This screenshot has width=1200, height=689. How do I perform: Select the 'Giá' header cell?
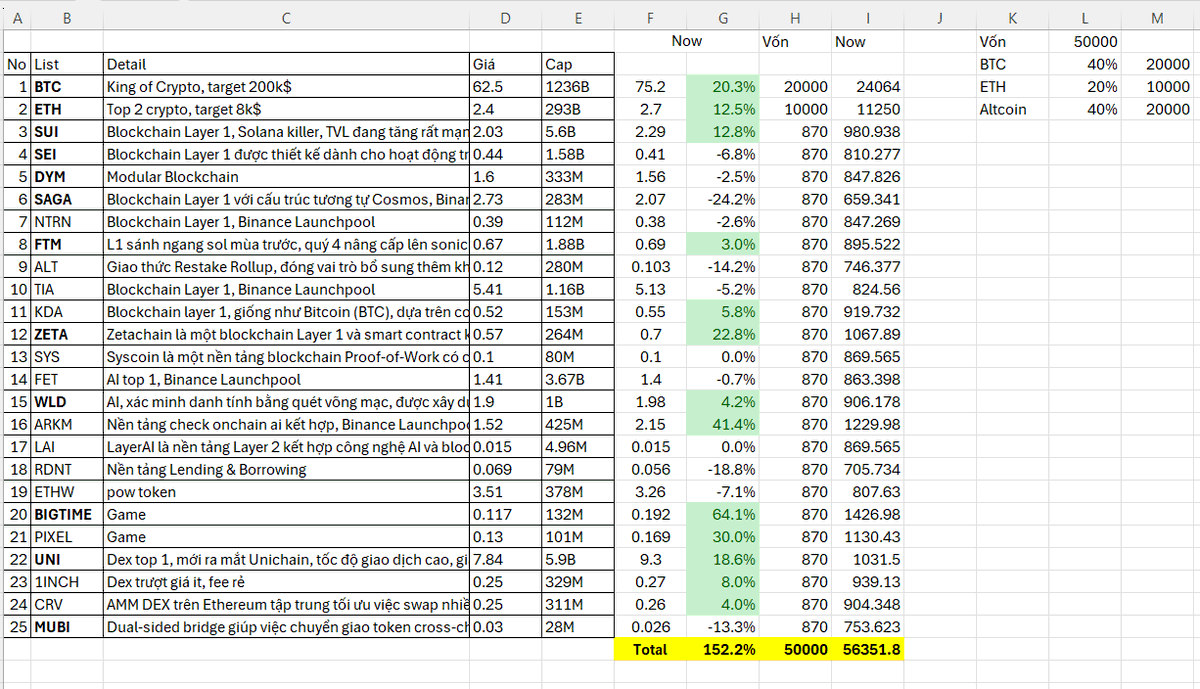point(505,64)
